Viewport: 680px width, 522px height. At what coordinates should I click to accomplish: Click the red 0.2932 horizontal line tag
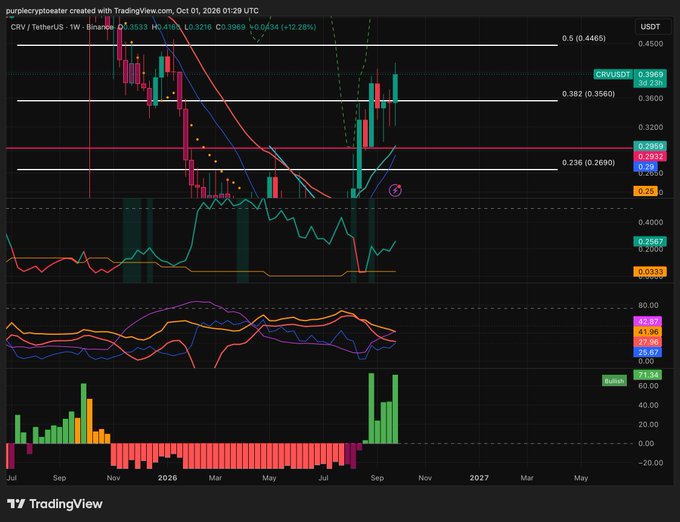[x=650, y=156]
